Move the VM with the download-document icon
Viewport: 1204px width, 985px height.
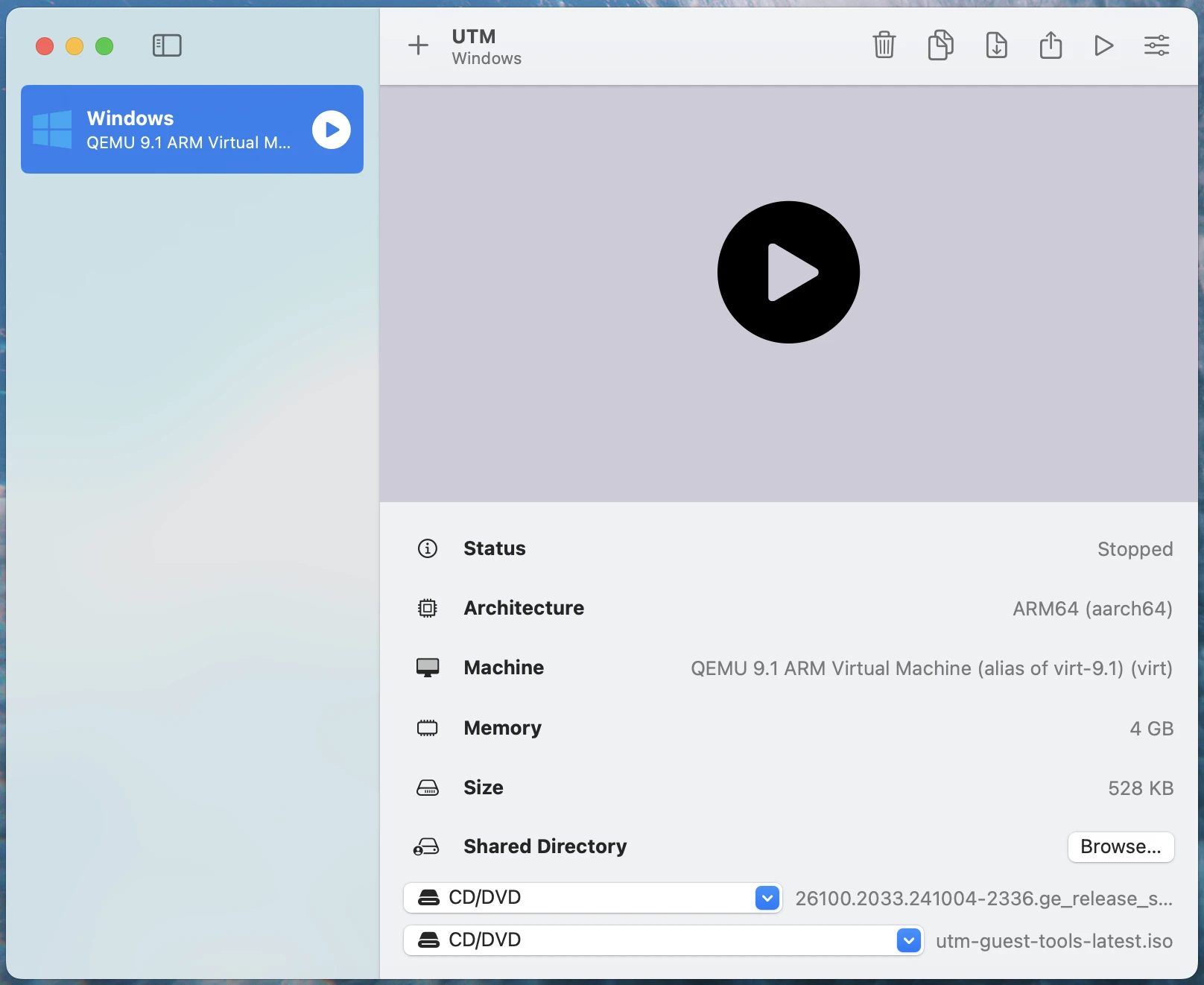point(996,45)
